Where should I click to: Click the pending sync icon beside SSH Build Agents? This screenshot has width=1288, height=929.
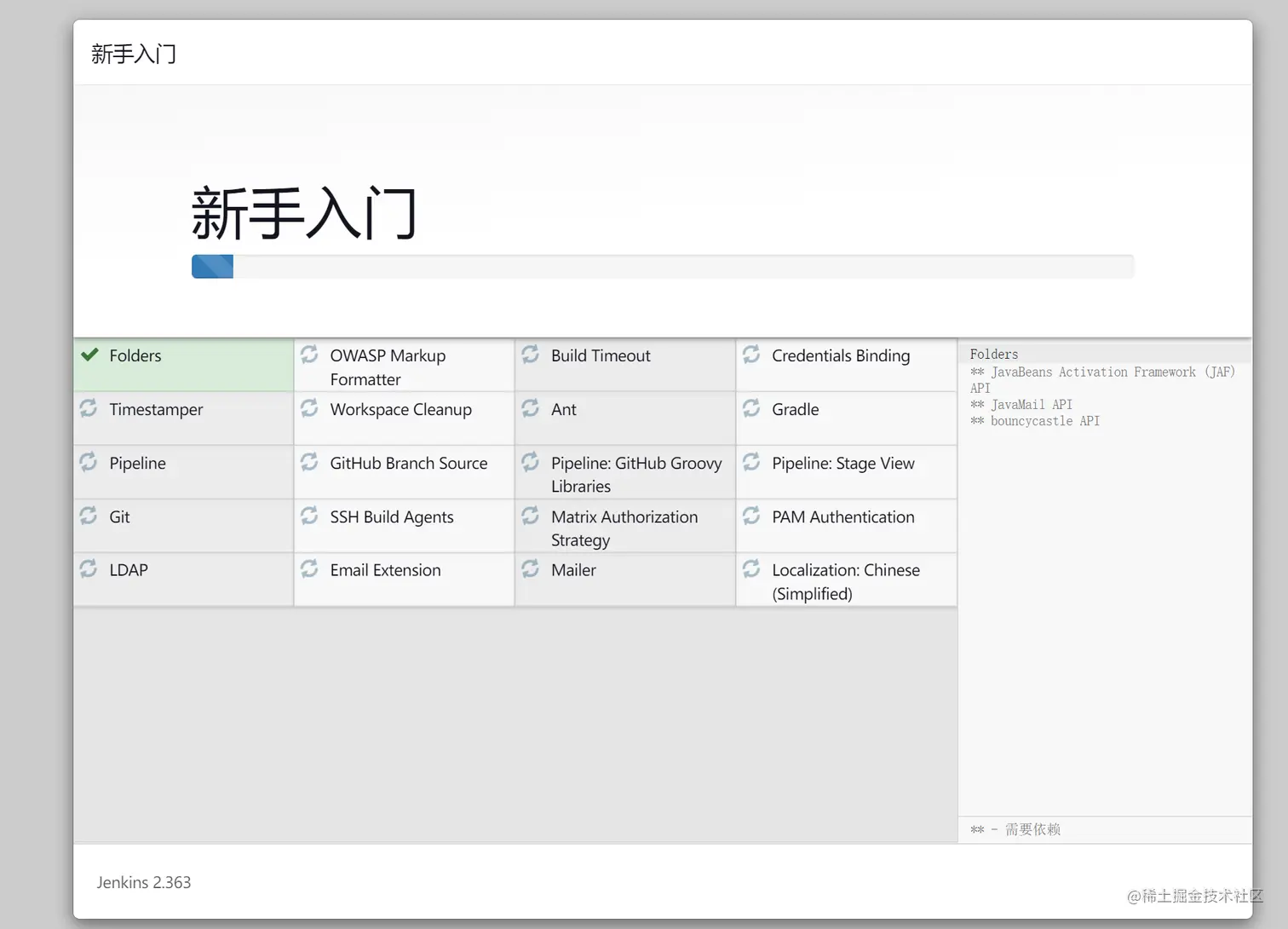point(309,516)
